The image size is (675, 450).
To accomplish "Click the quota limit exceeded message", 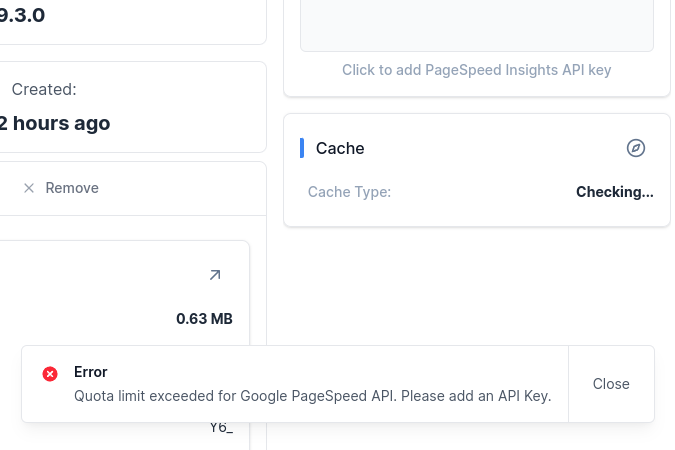I will pos(313,396).
